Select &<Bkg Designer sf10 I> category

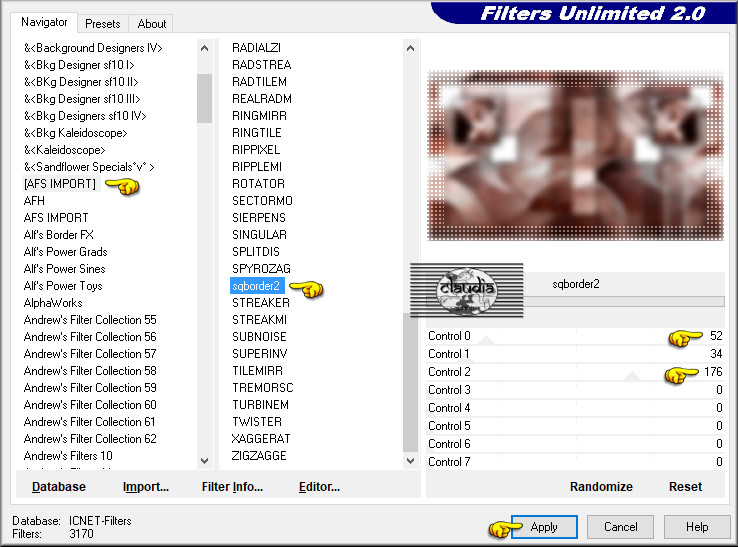pos(79,64)
